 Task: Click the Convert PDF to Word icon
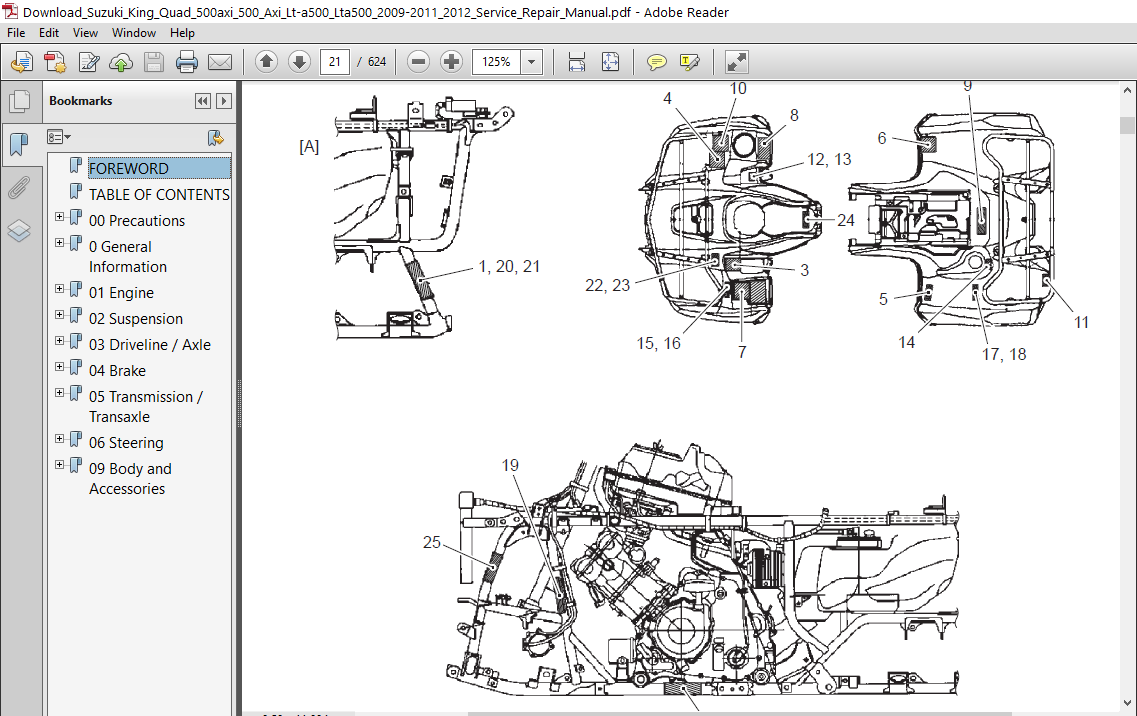(55, 62)
